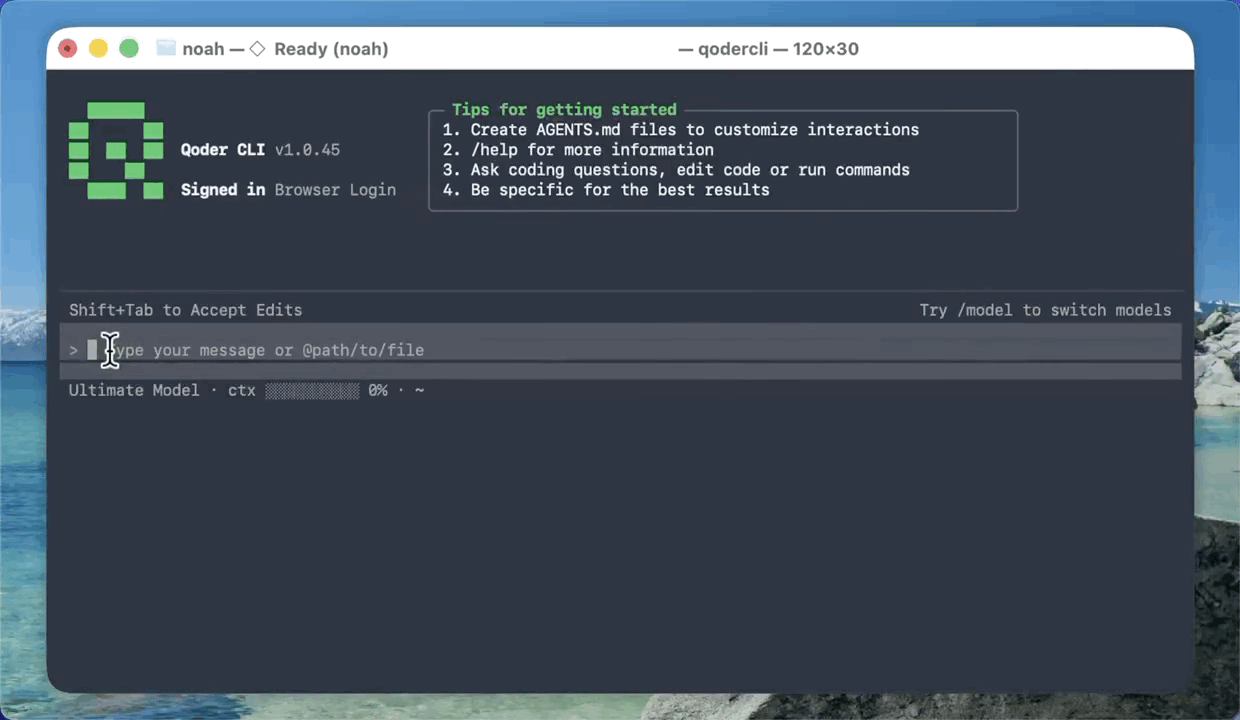Image resolution: width=1240 pixels, height=720 pixels.
Task: Click the message input field
Action: 620,350
